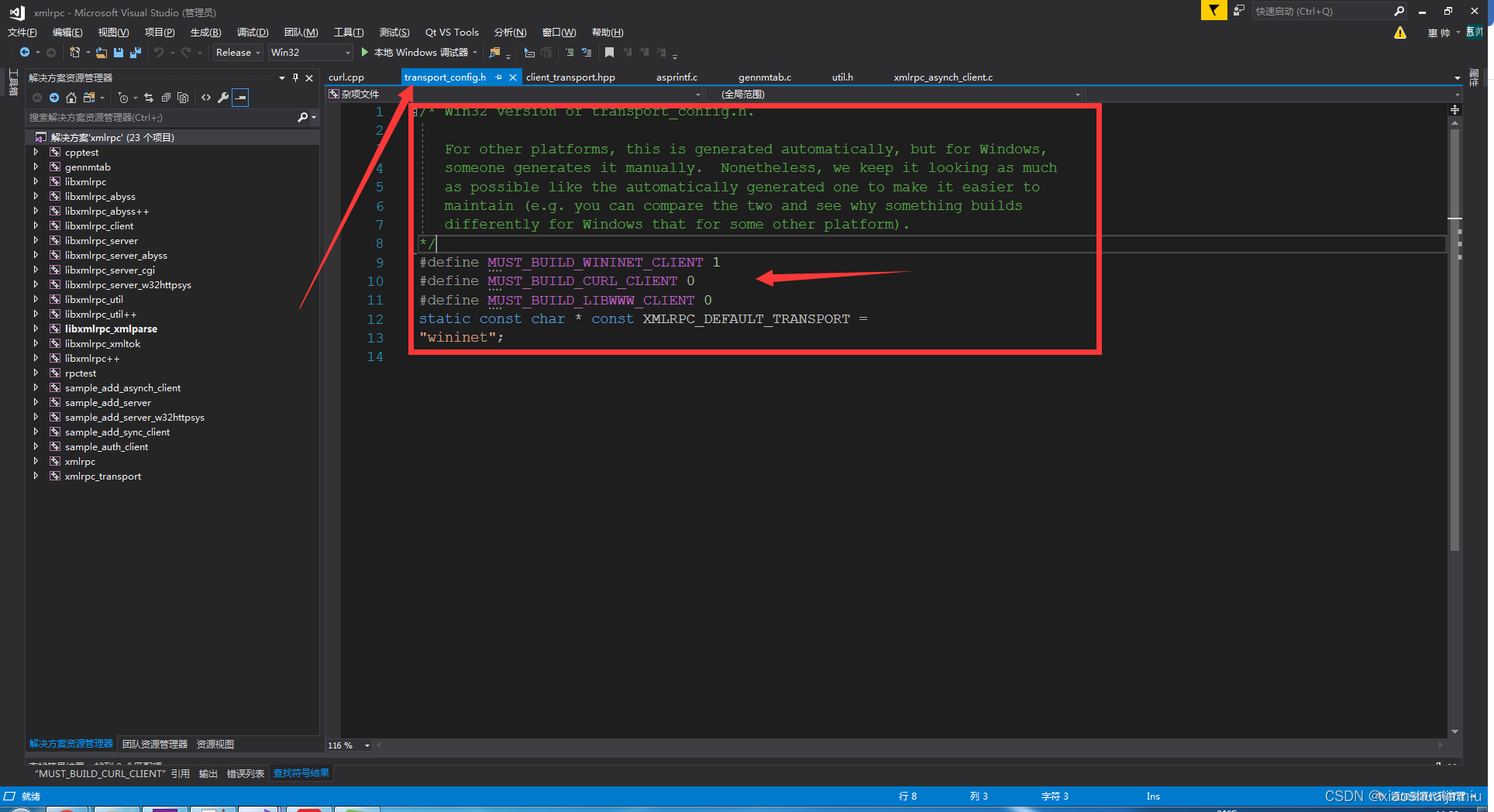The height and width of the screenshot is (812, 1494).
Task: Start debugging with 本地 Windows 调试器
Action: (418, 52)
